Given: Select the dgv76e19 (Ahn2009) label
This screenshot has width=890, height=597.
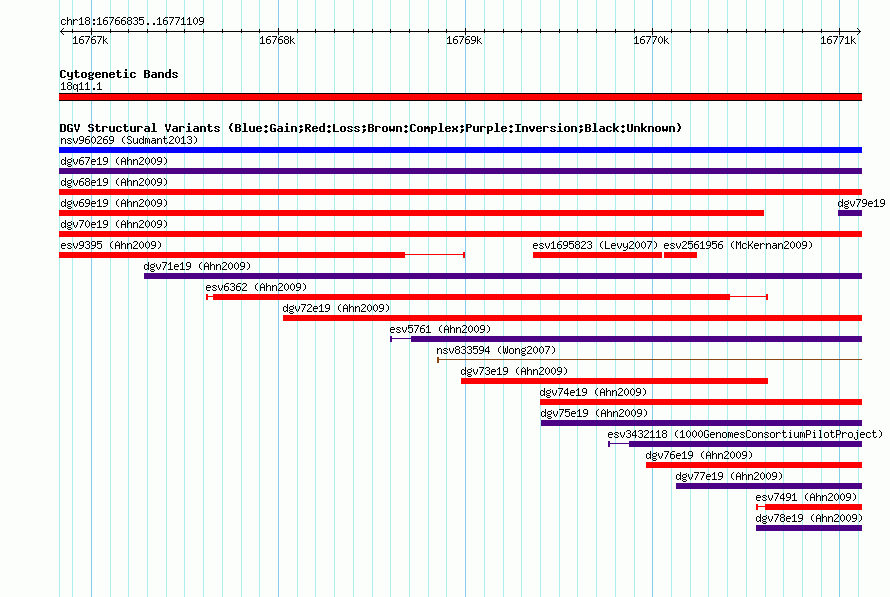Looking at the screenshot, I should 699,455.
